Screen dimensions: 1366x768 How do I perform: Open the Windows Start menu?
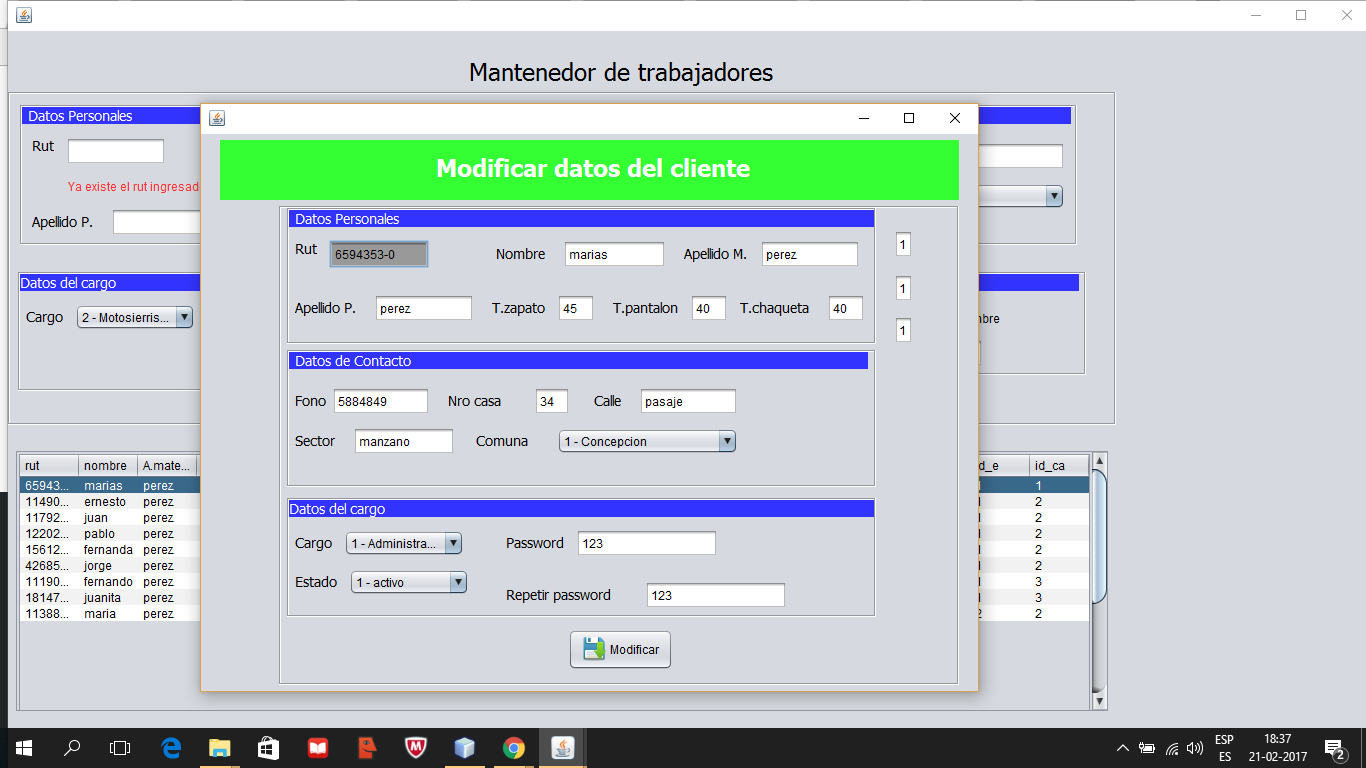pyautogui.click(x=24, y=747)
